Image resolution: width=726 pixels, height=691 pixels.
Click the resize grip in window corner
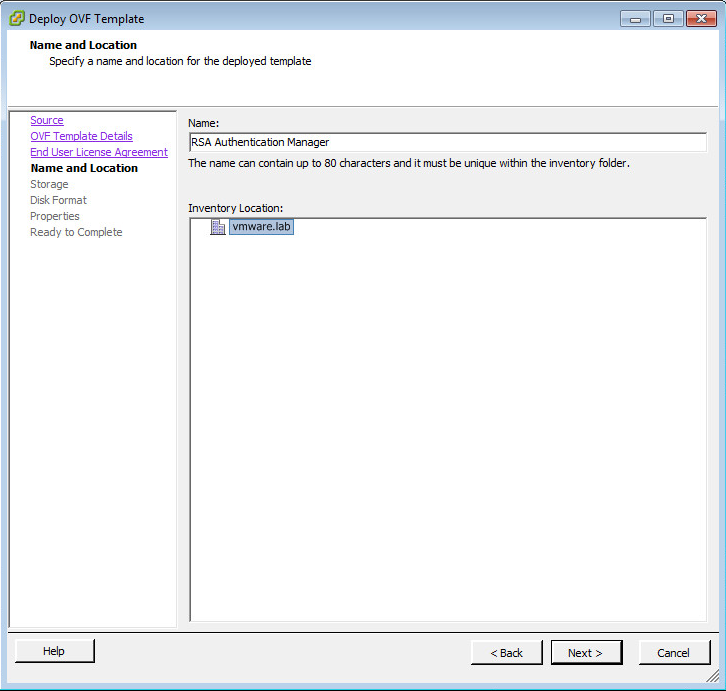pos(713,677)
